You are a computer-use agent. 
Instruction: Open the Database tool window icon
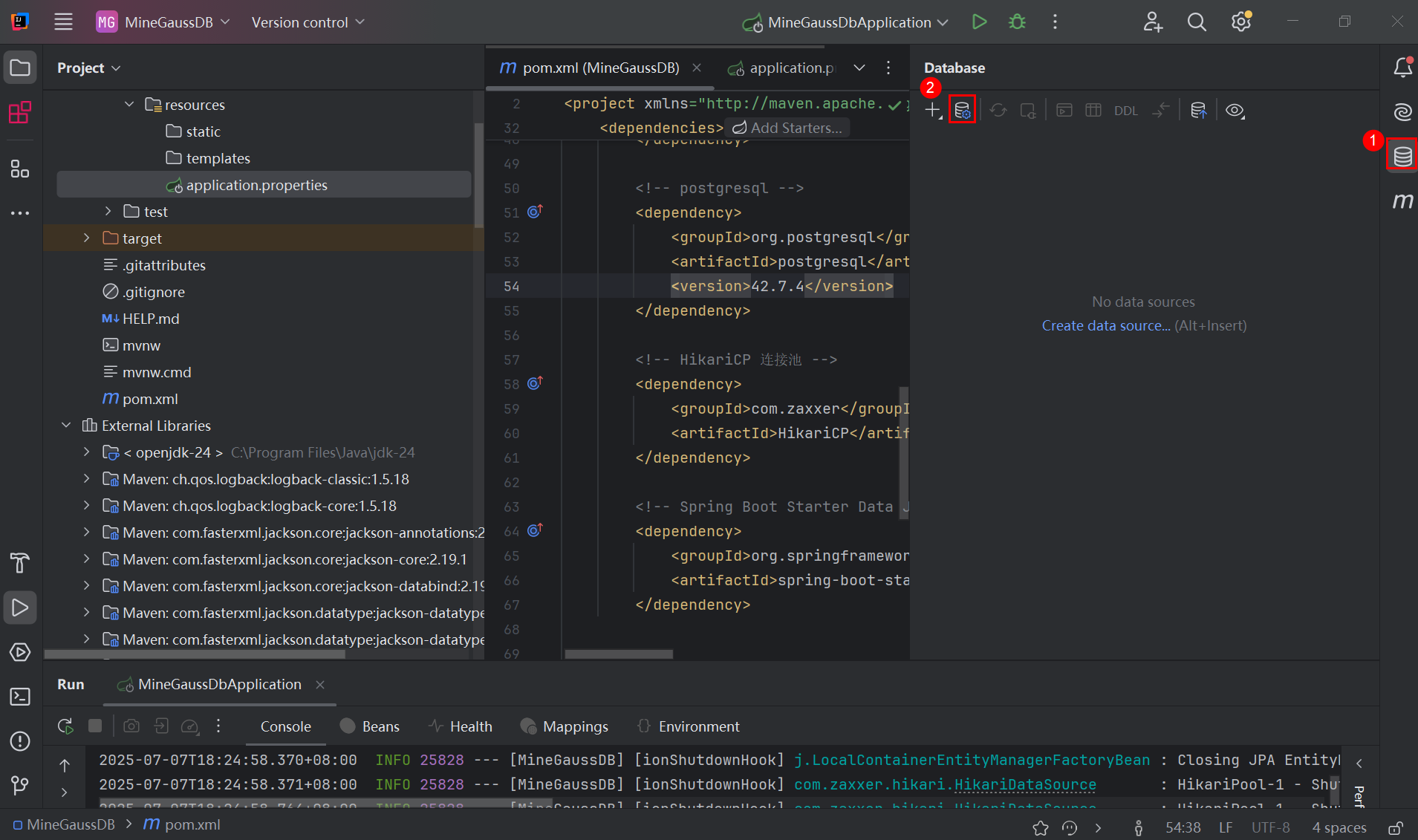tap(1402, 156)
